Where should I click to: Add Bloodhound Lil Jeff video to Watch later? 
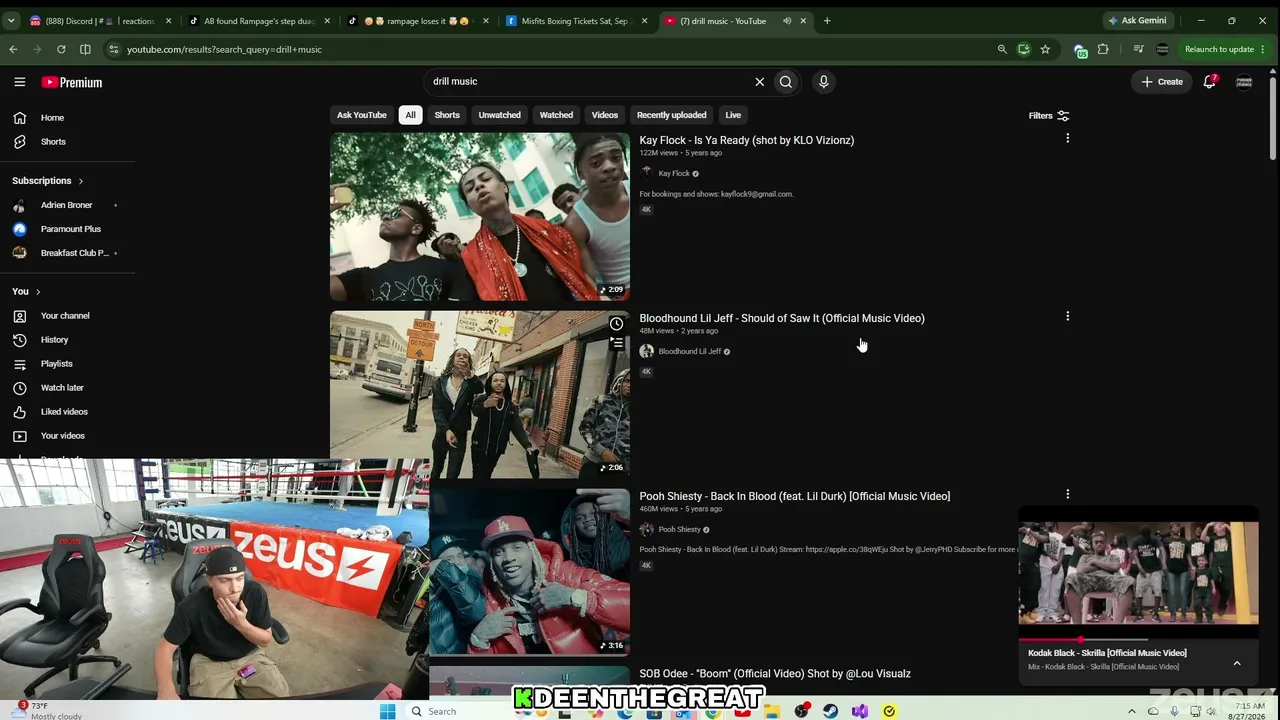[x=616, y=324]
